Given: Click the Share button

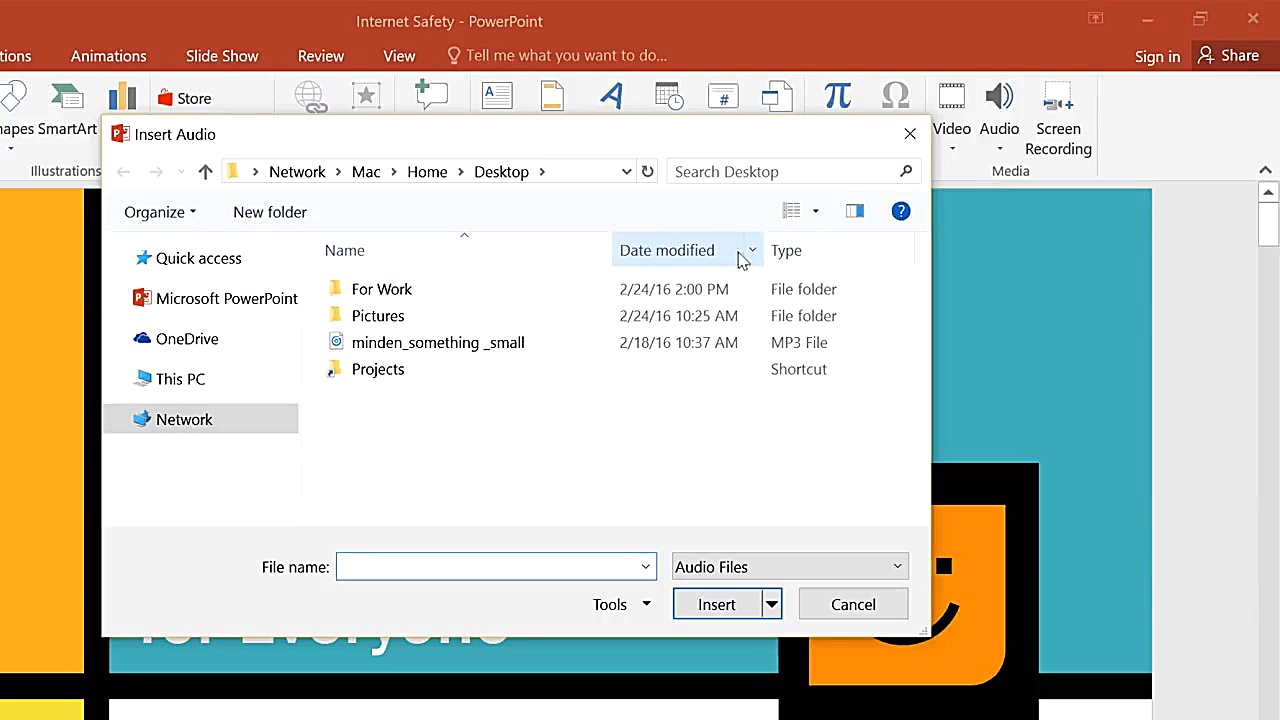Looking at the screenshot, I should pos(1229,56).
